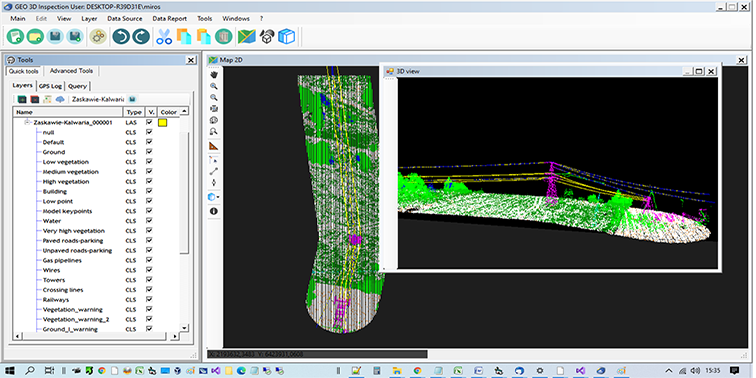The height and width of the screenshot is (378, 756).
Task: Open the View menu
Action: pyautogui.click(x=64, y=18)
